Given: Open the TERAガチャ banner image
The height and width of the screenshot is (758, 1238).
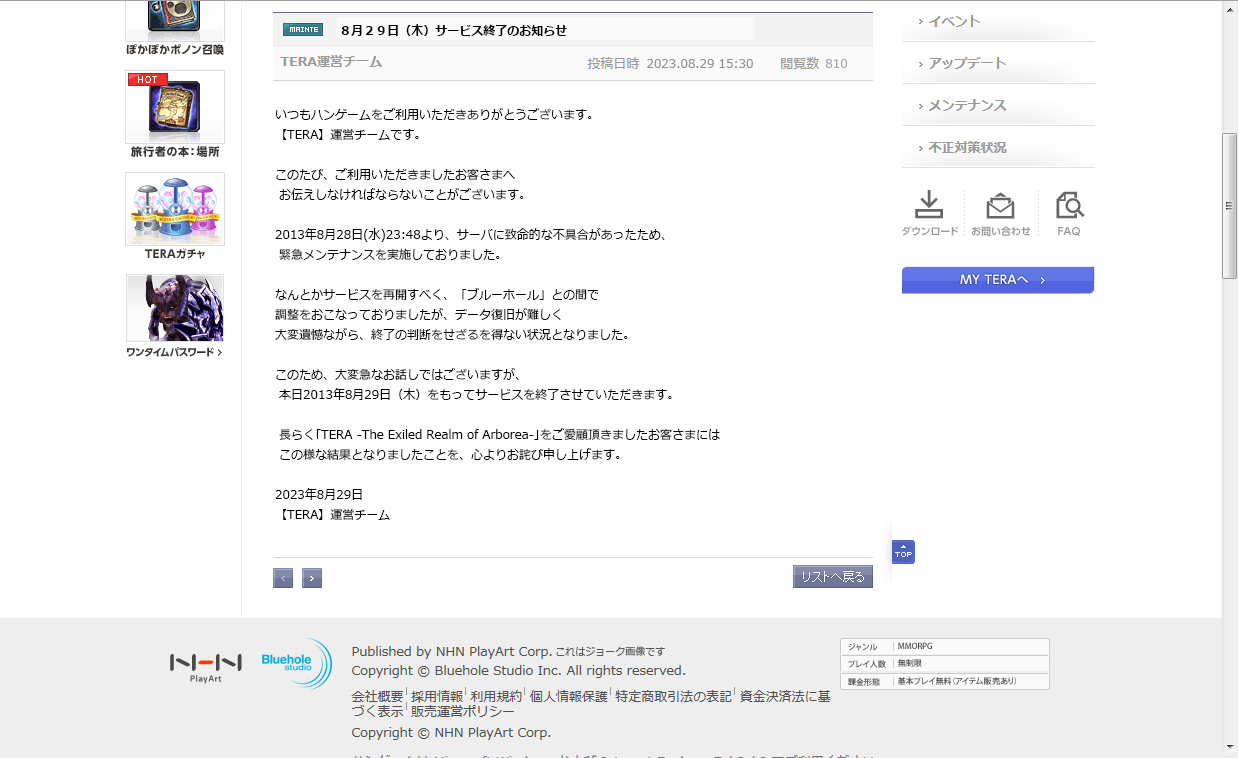Looking at the screenshot, I should click(175, 209).
